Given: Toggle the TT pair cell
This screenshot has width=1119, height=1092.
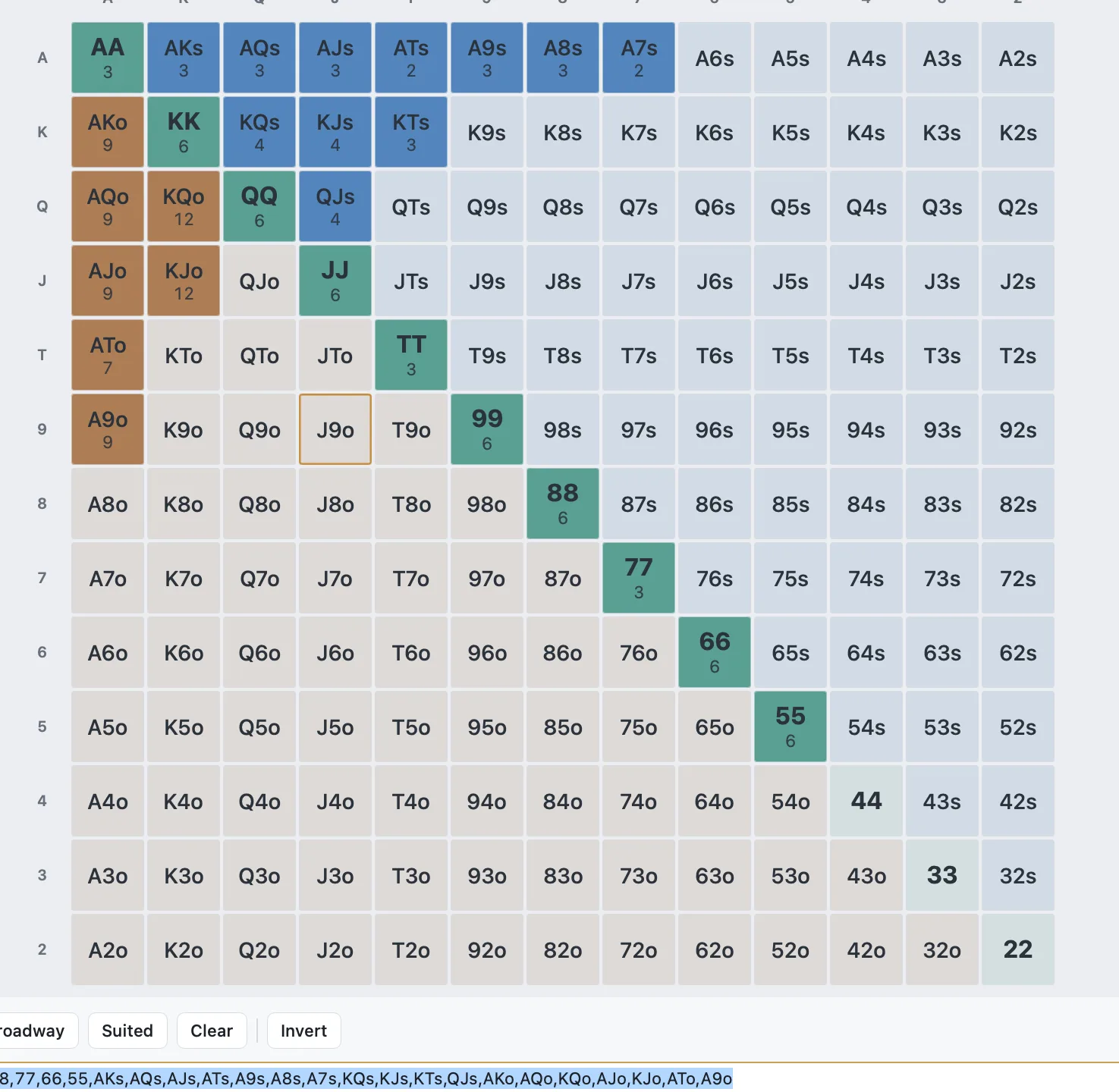Looking at the screenshot, I should [x=411, y=355].
